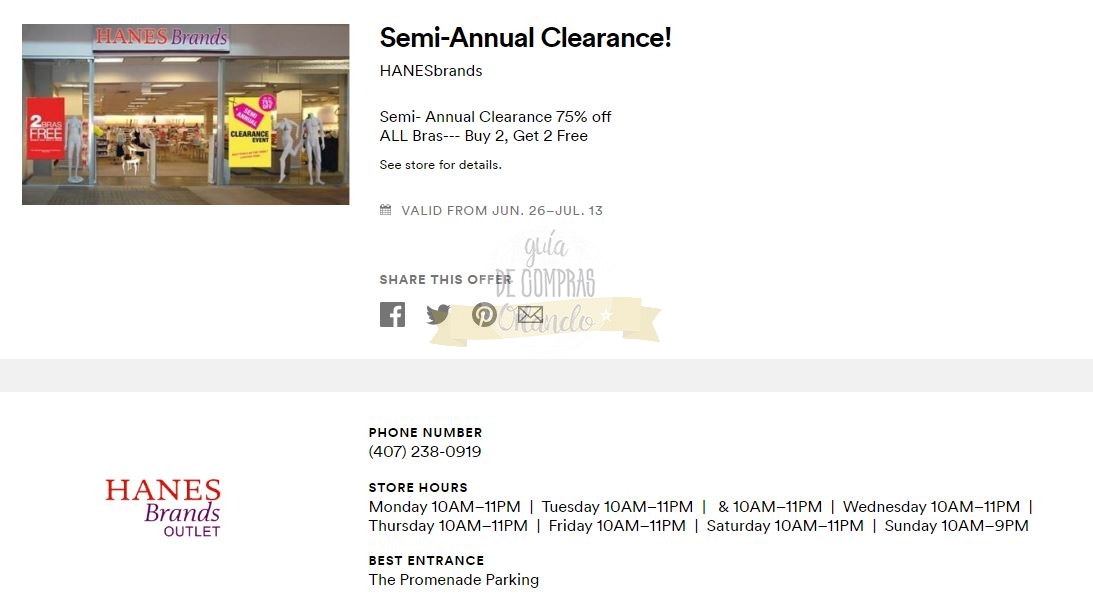1093x609 pixels.
Task: Click the phone number (407) 238-0919
Action: pyautogui.click(x=425, y=452)
